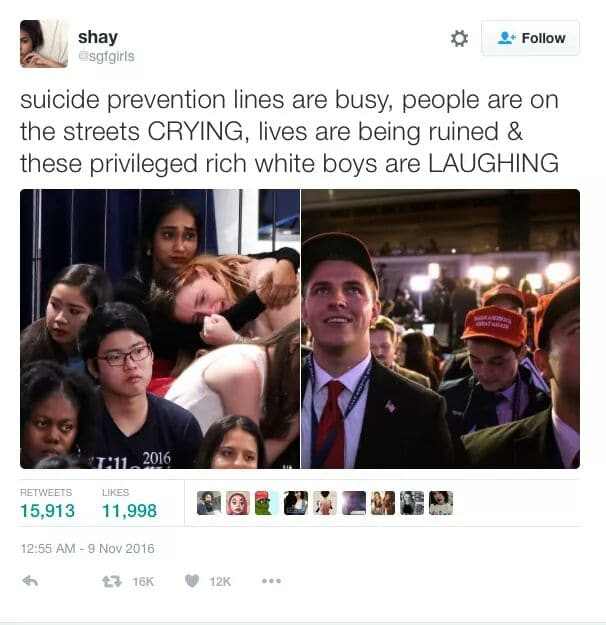This screenshot has width=606, height=625.
Task: View the 15,913 retweets list
Action: (47, 504)
